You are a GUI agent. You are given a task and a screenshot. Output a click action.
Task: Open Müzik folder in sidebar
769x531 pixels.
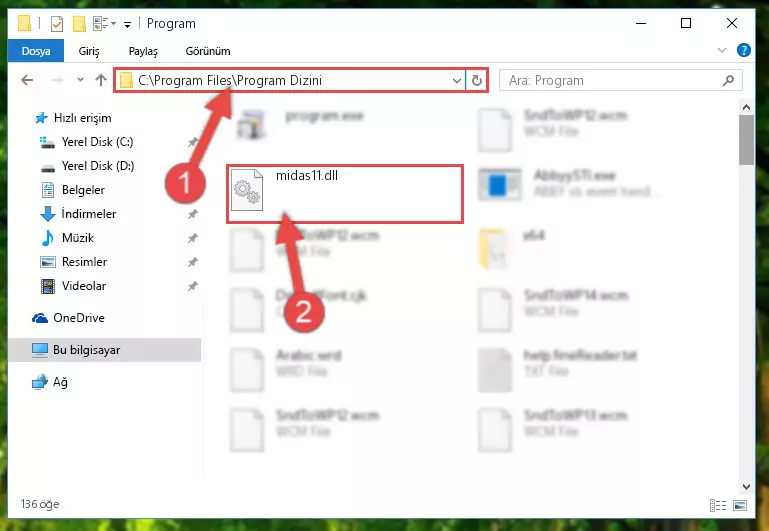point(77,238)
